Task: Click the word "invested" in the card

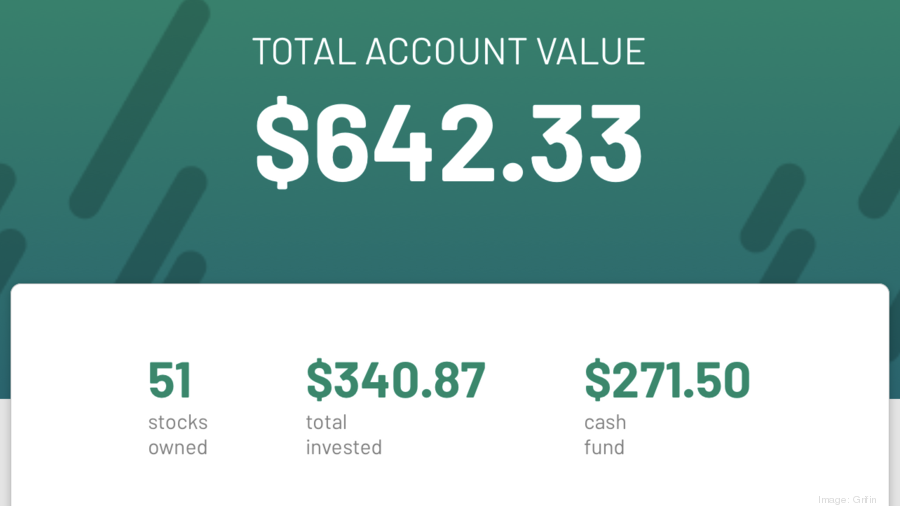Action: coord(344,447)
